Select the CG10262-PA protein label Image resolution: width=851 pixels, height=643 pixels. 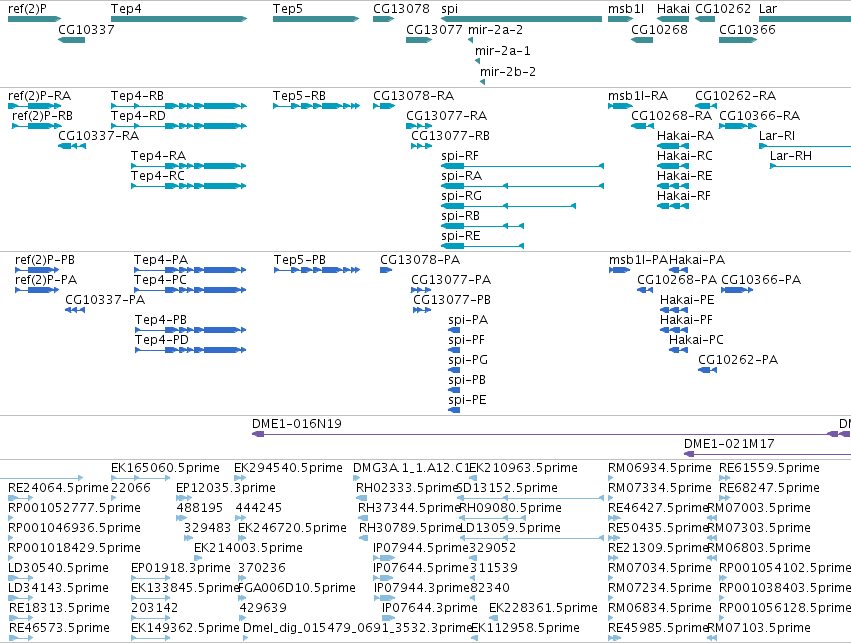pyautogui.click(x=738, y=360)
